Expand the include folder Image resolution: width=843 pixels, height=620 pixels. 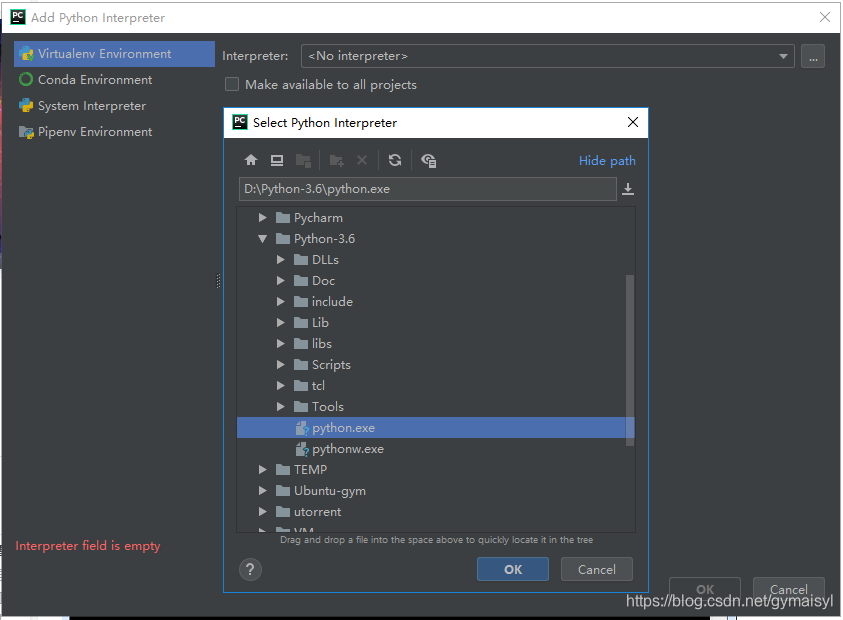pyautogui.click(x=280, y=301)
